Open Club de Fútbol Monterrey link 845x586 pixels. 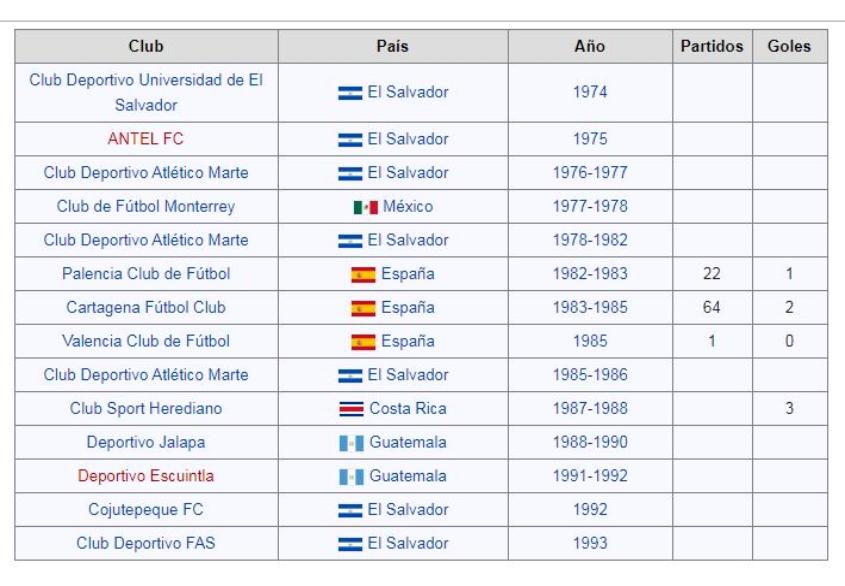pos(146,206)
